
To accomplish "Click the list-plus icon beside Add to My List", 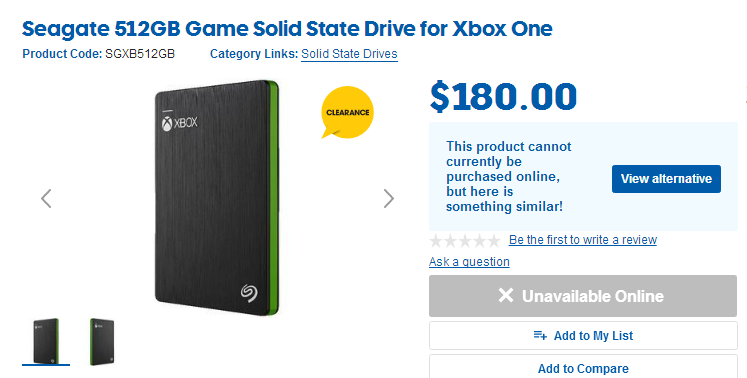I will point(540,336).
